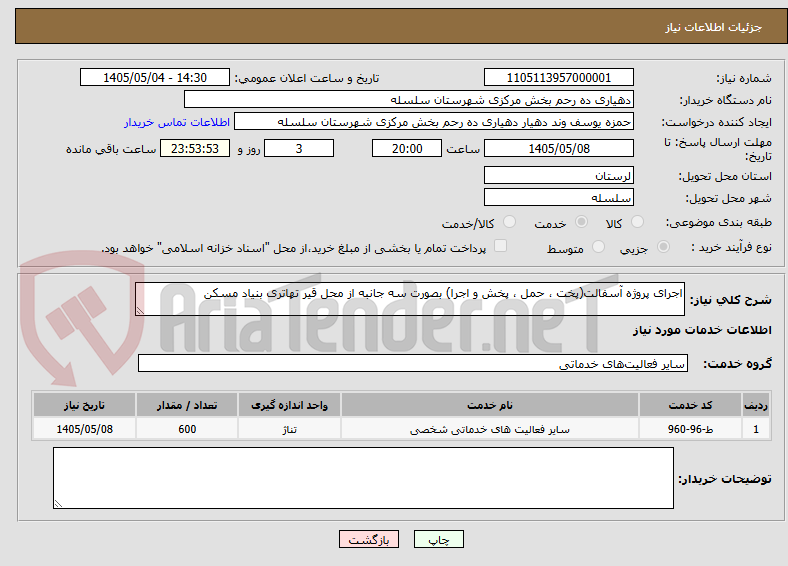Click the deadline date field 1405/05/08

tap(559, 148)
